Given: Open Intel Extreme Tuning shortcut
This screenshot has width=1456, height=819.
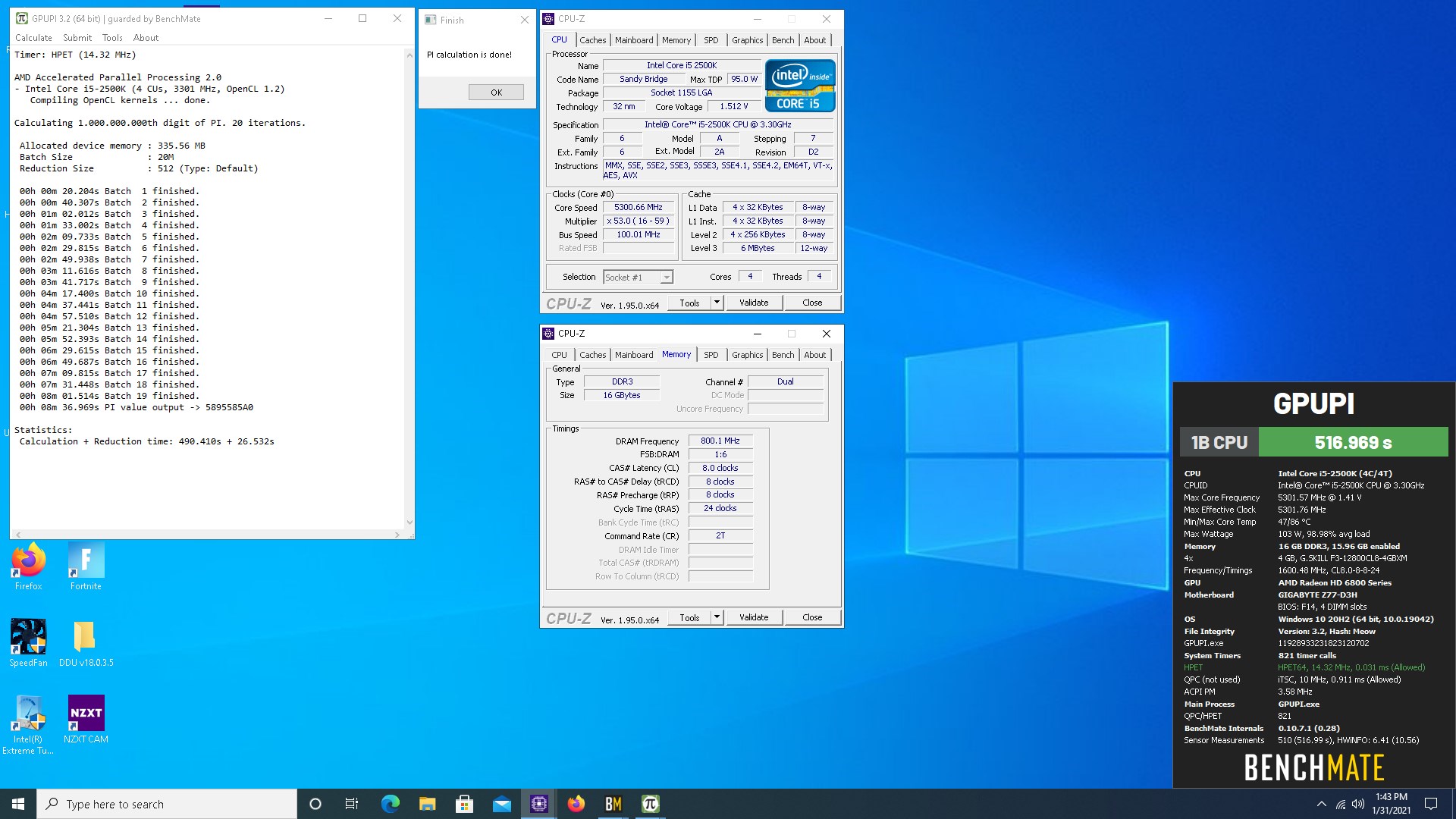Looking at the screenshot, I should coord(29,724).
